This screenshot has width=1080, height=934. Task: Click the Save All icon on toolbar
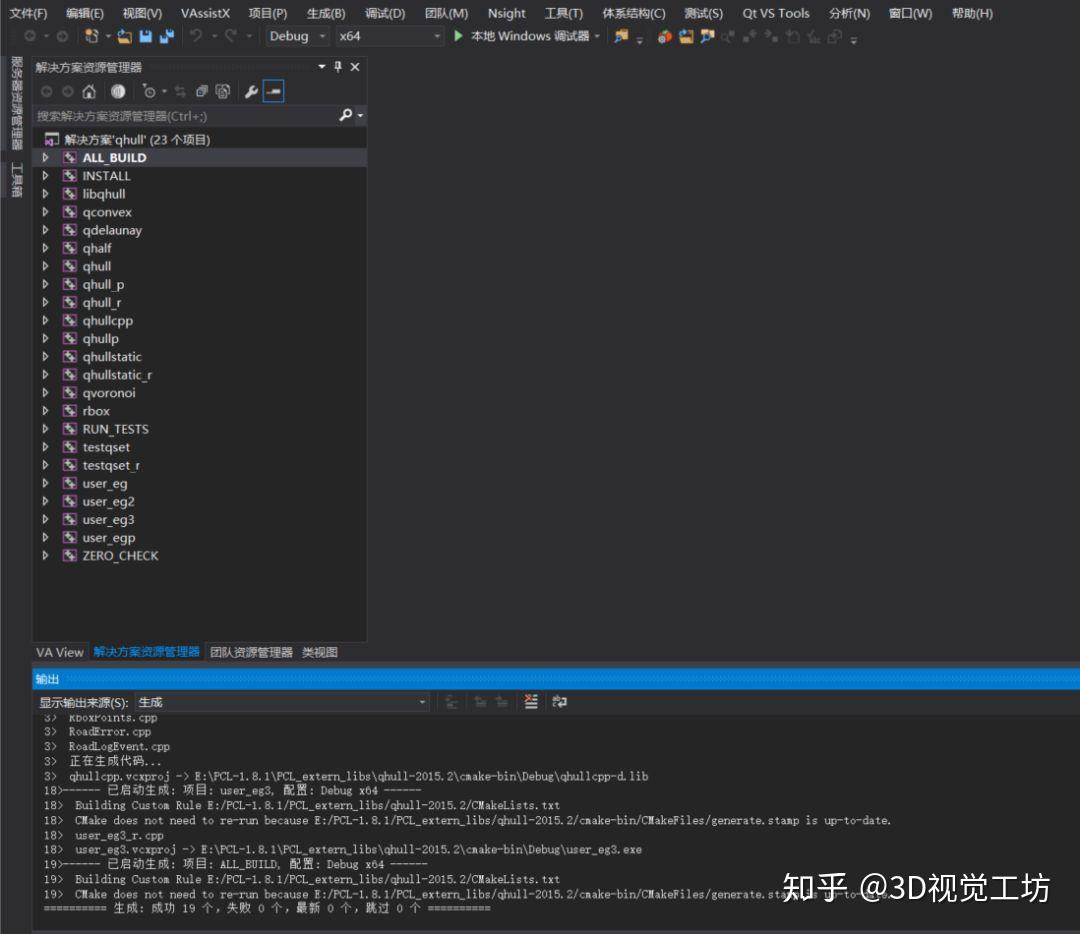click(x=166, y=35)
